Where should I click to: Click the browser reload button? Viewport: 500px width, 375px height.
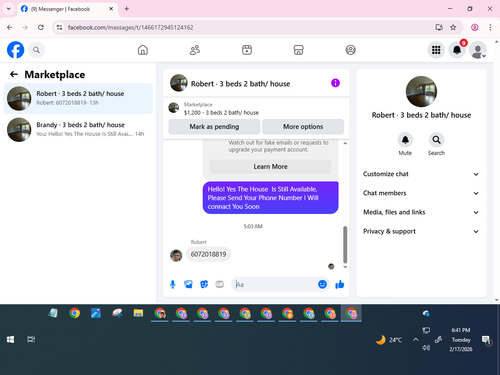[x=41, y=27]
